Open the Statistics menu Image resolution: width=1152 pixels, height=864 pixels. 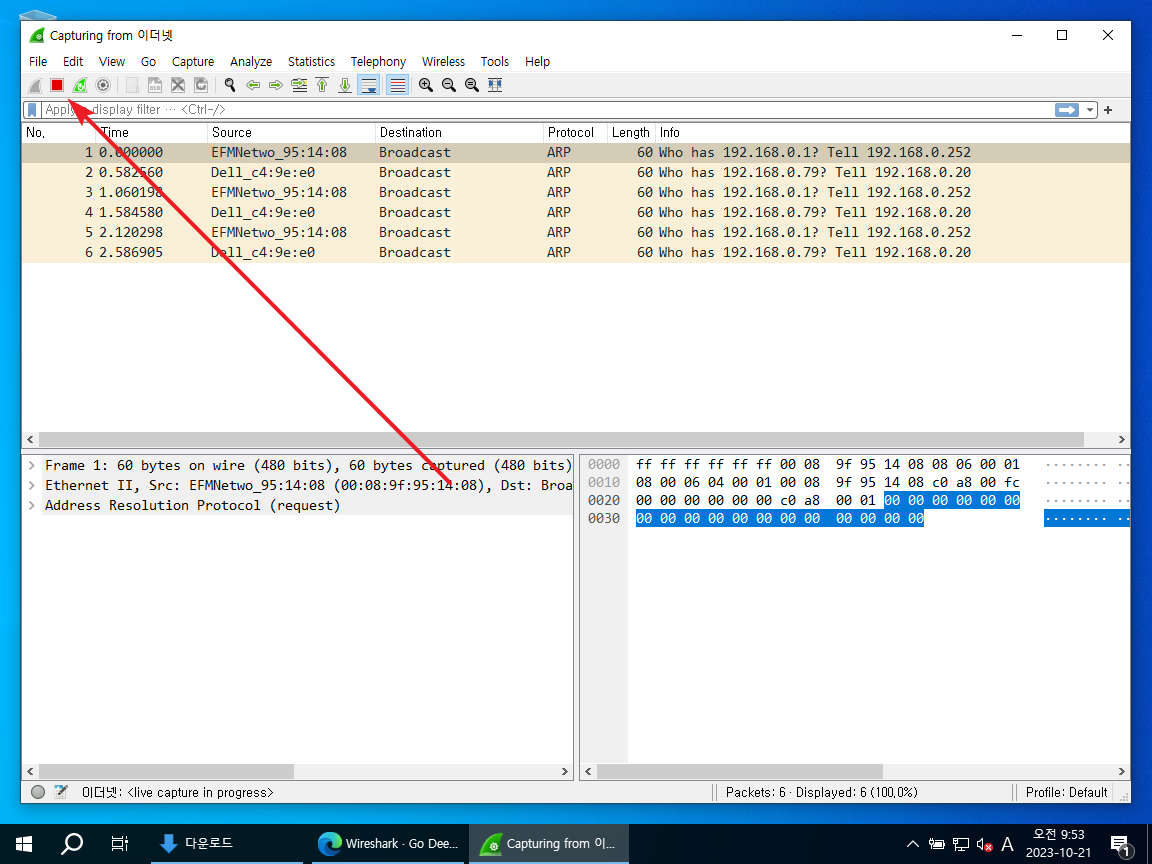[312, 62]
